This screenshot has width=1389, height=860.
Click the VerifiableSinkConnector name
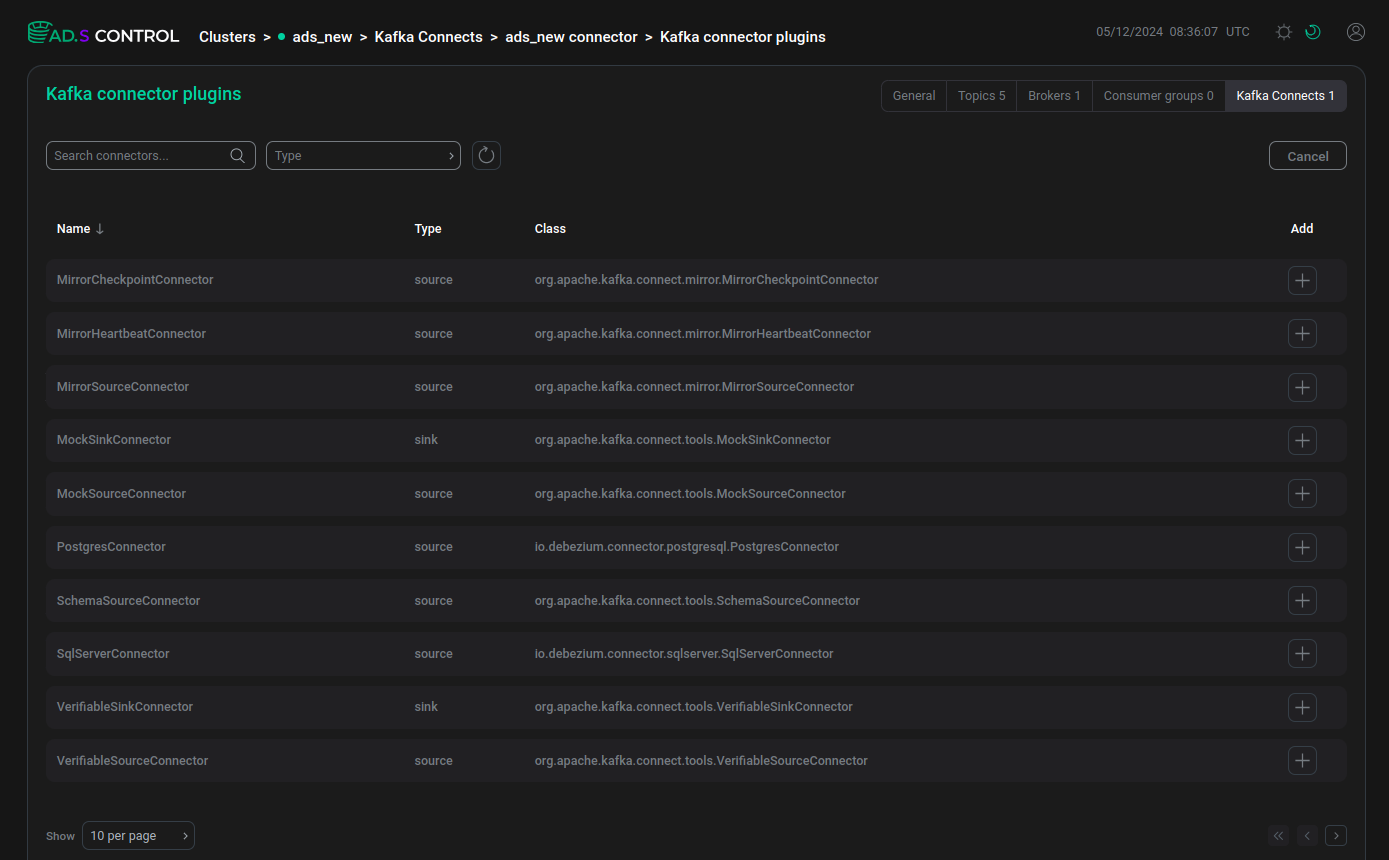pos(125,707)
